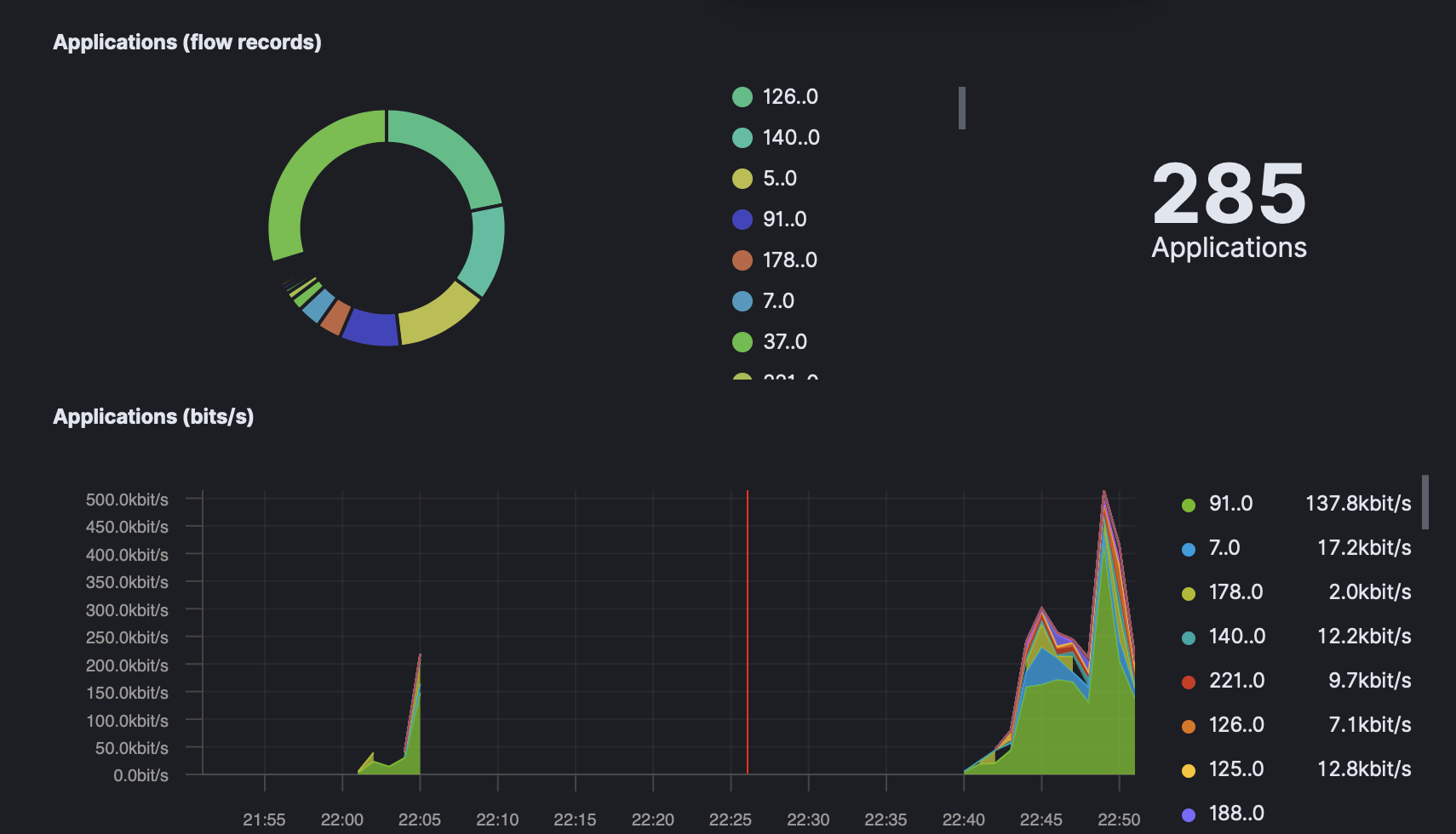Toggle visibility of the 37..0 series
Screen dimensions: 1456x834
(784, 341)
